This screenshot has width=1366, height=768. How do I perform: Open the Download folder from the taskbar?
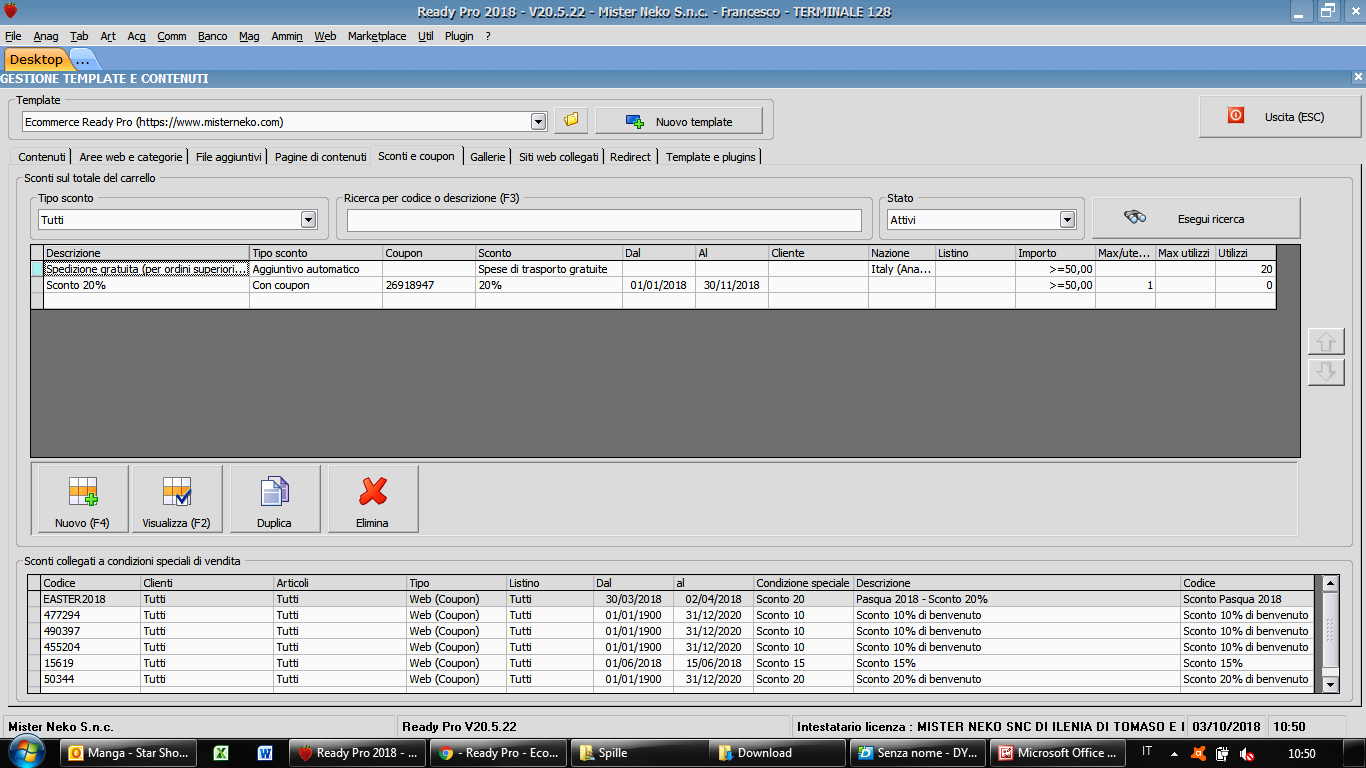pos(778,753)
